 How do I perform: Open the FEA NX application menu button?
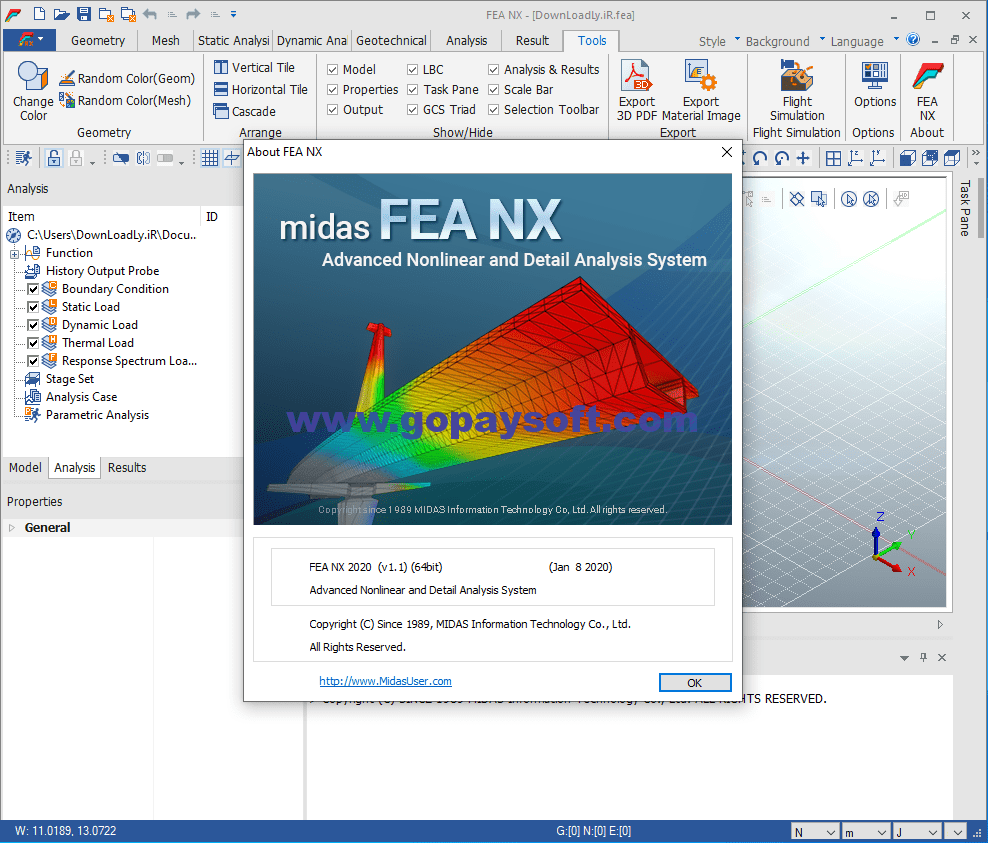pos(30,40)
